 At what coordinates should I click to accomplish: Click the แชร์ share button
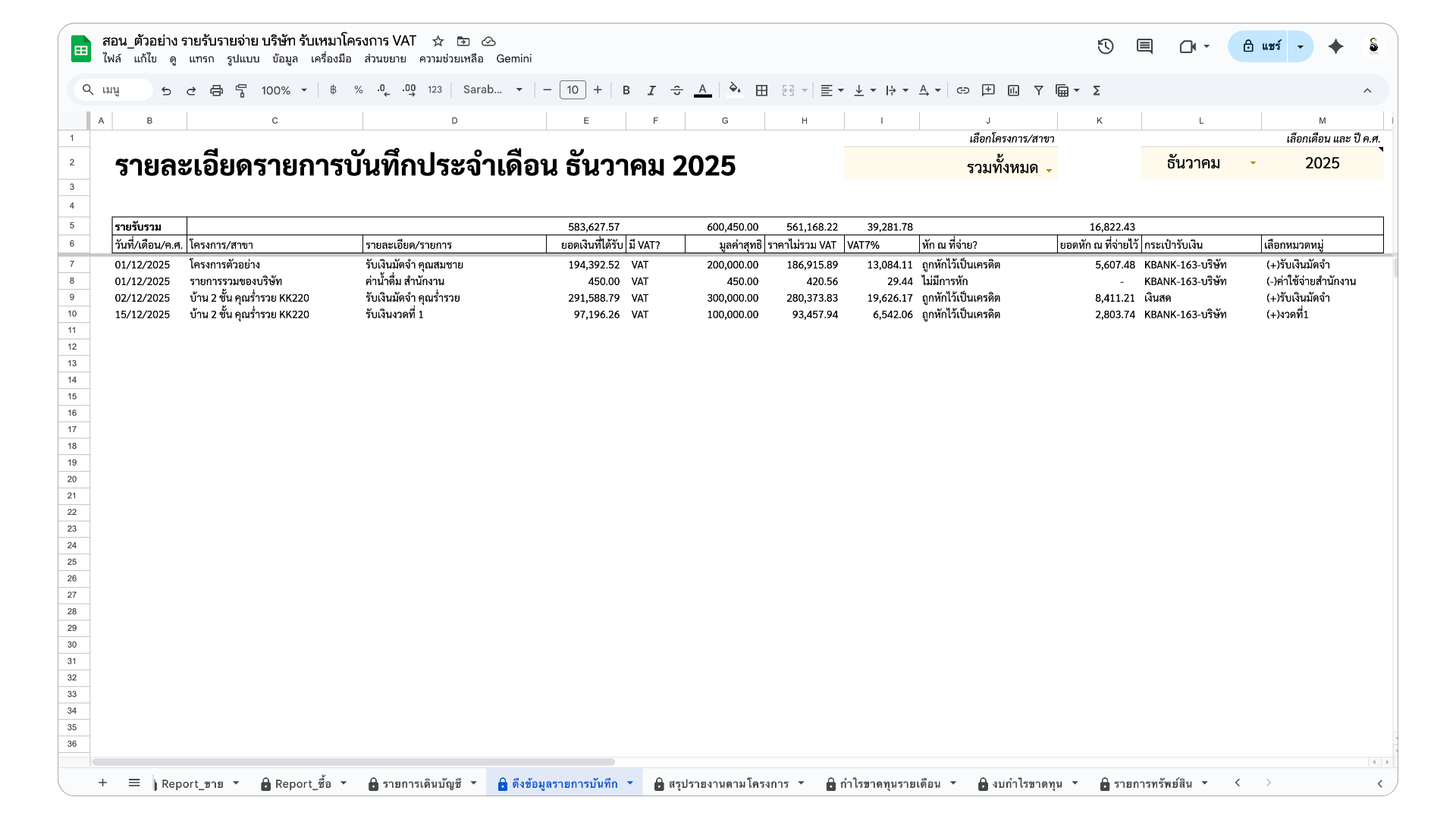coord(1260,46)
